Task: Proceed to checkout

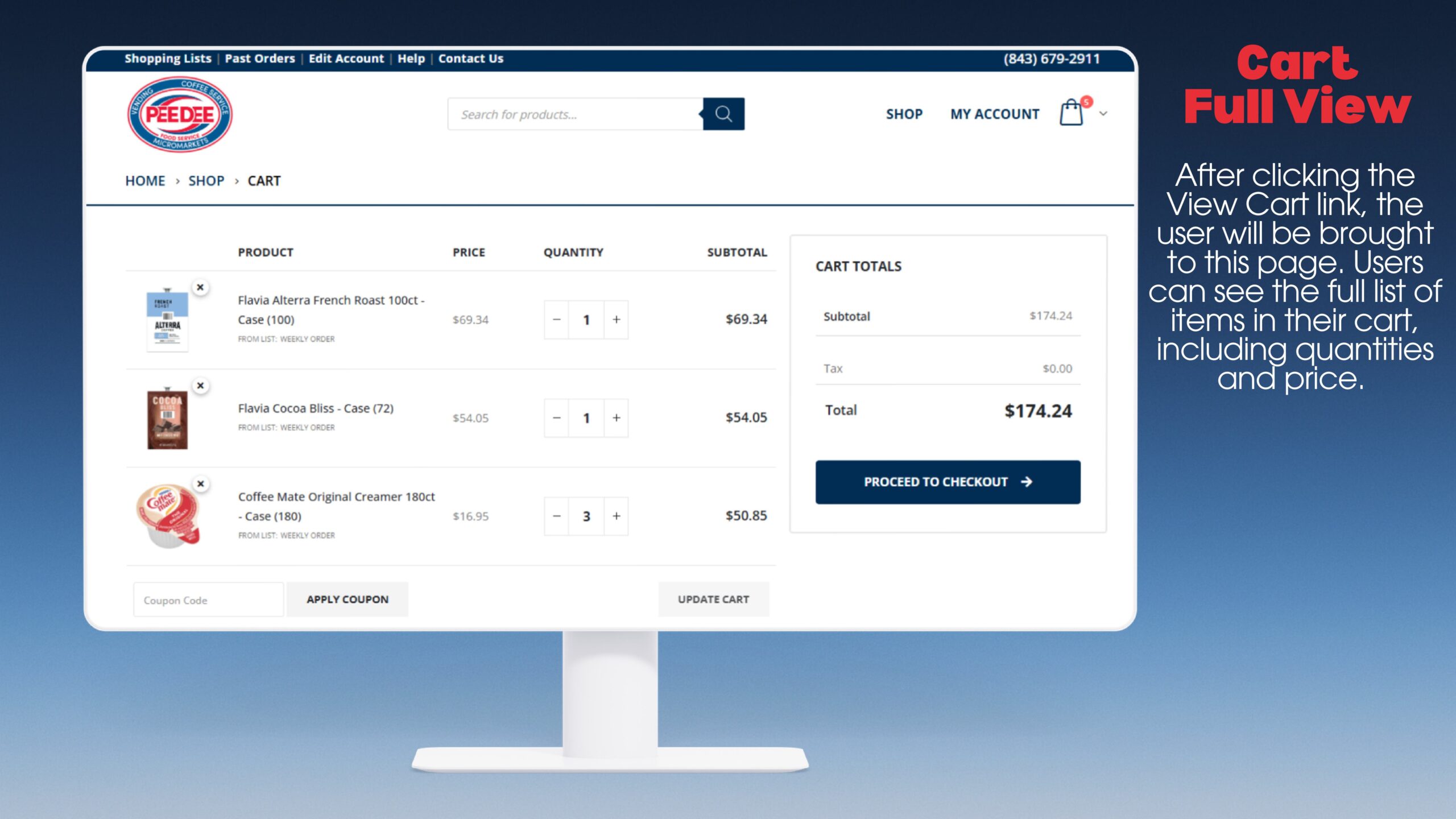Action: click(948, 482)
